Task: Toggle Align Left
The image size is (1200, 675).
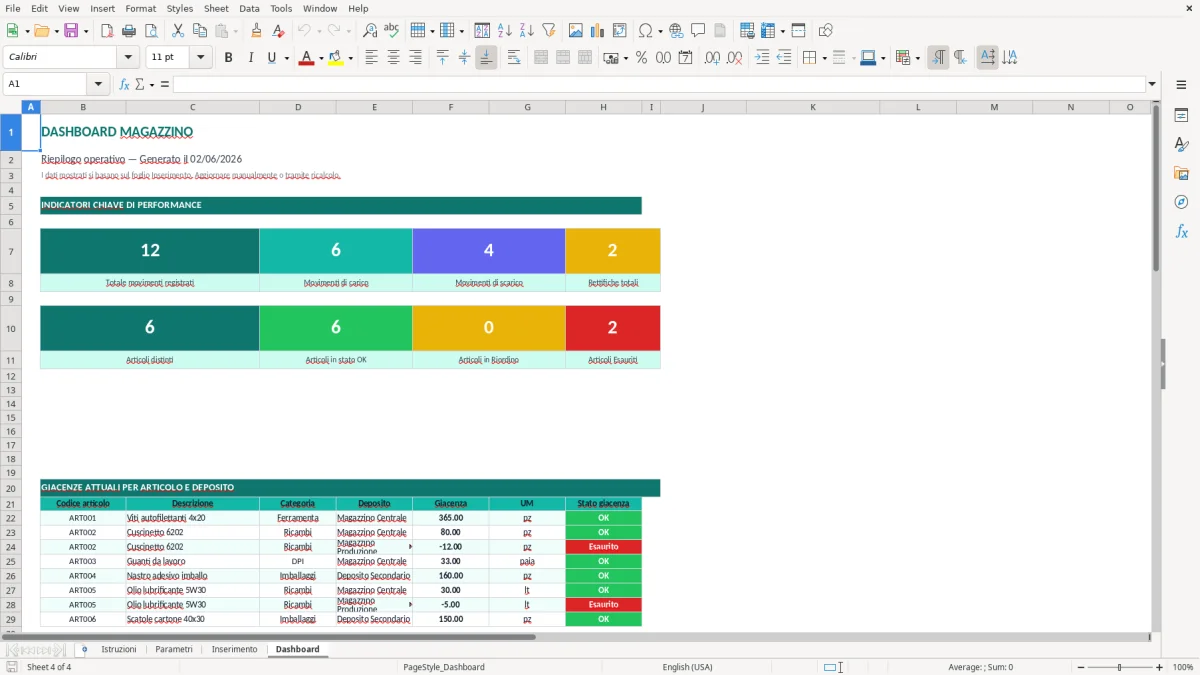Action: point(371,58)
